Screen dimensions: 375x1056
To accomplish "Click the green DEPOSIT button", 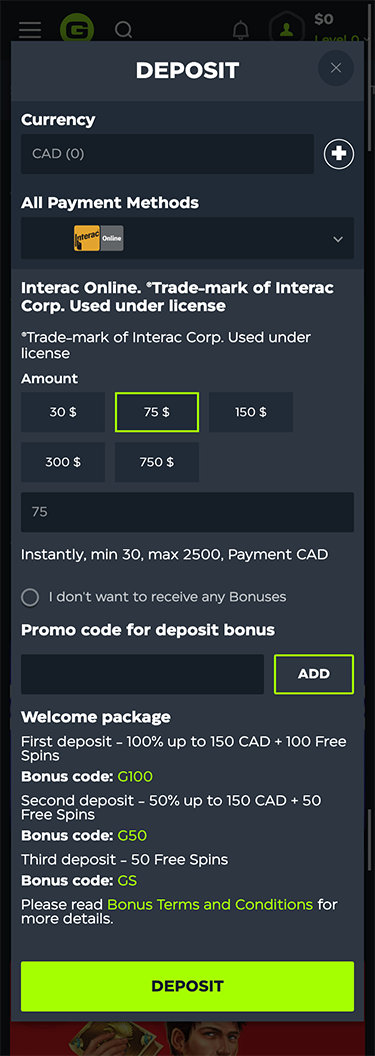I will (x=187, y=986).
